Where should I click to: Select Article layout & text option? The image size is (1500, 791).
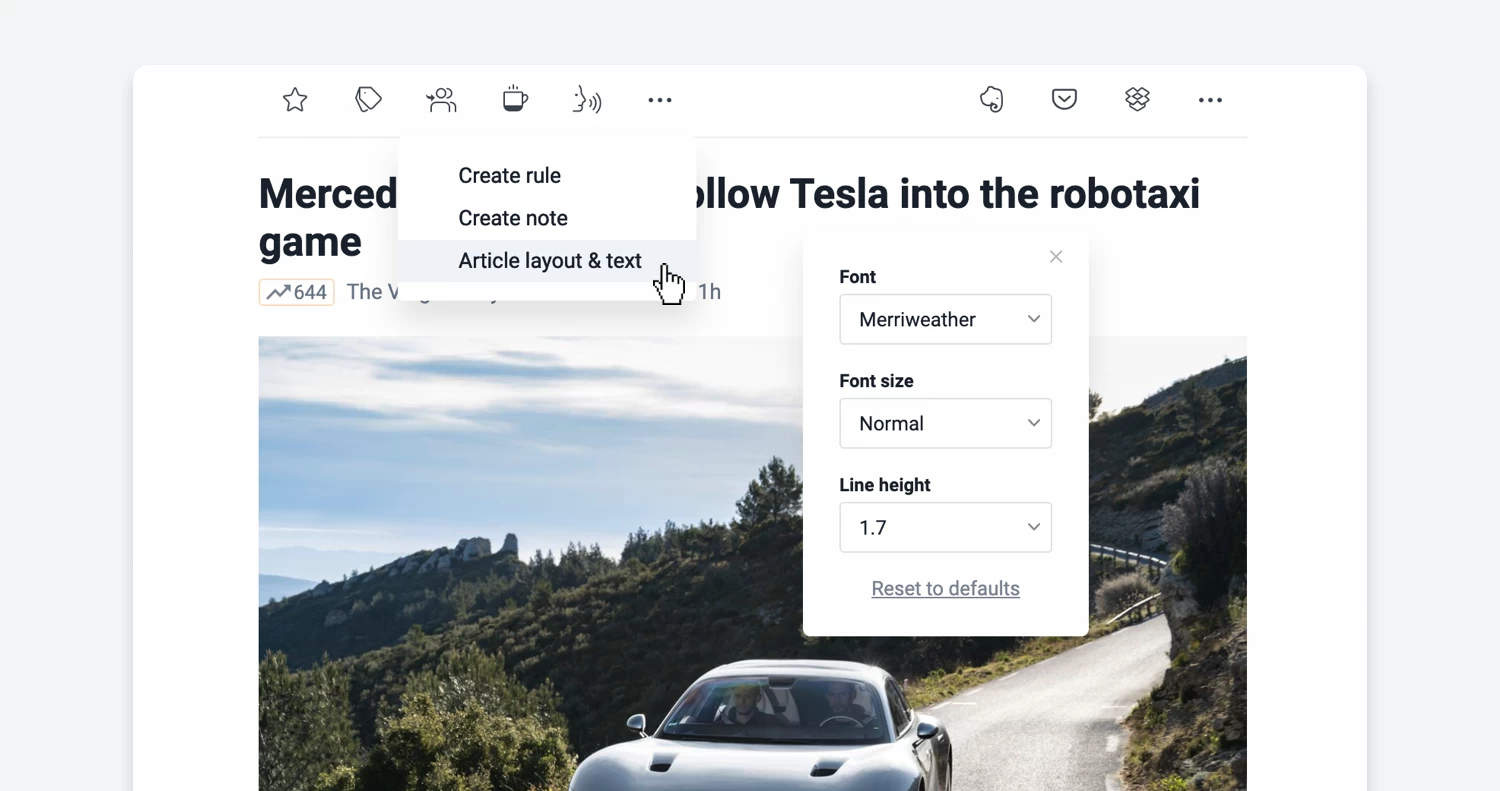549,260
